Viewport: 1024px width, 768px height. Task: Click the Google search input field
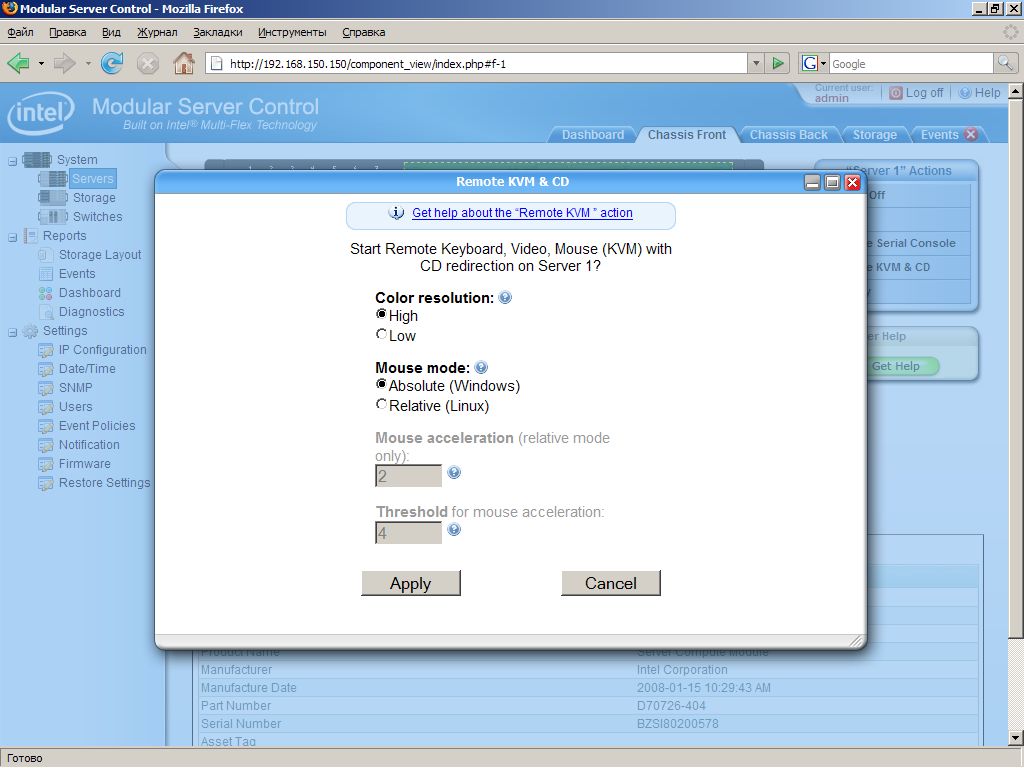[910, 63]
